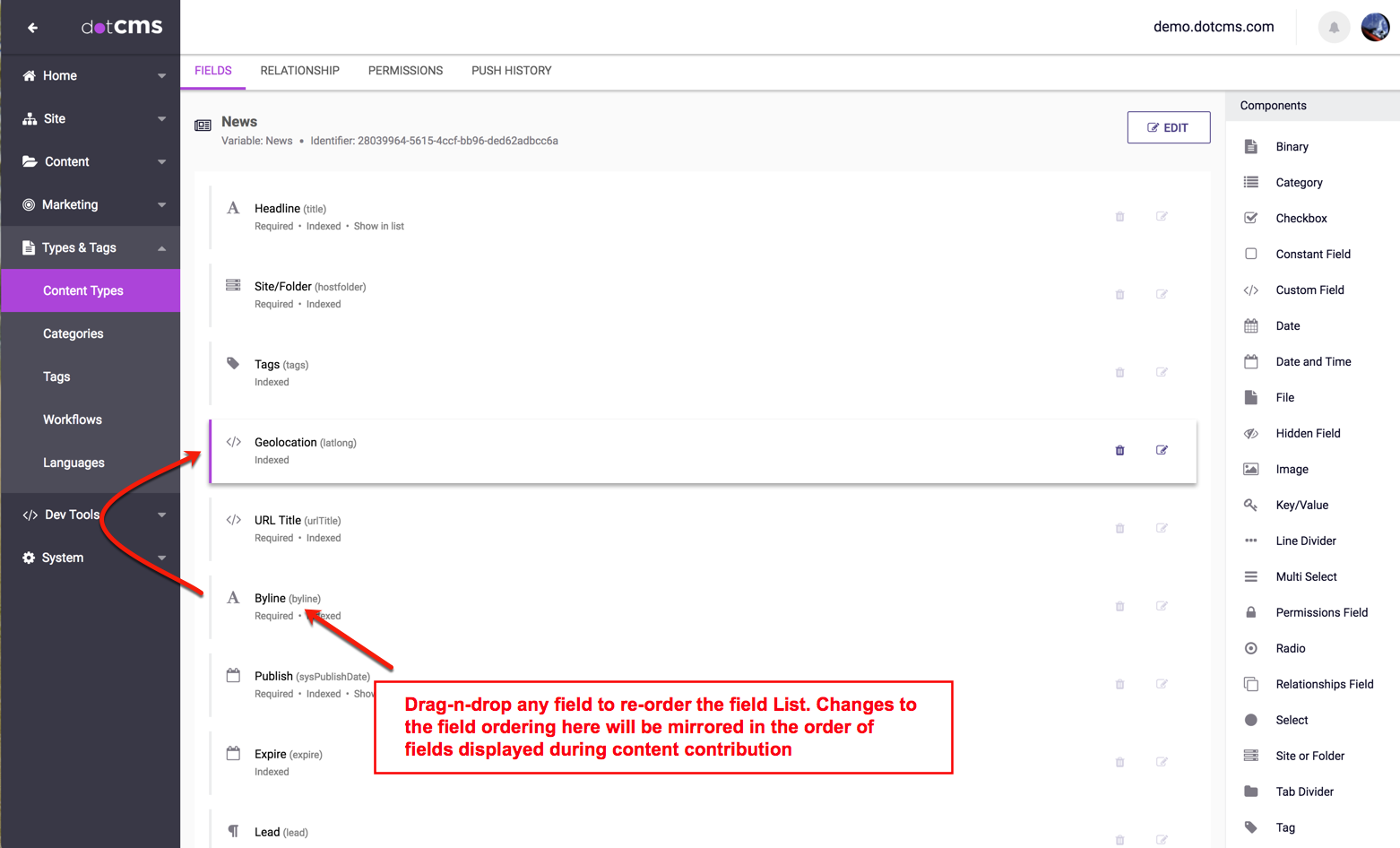Select the Constant Field component

[x=1312, y=254]
